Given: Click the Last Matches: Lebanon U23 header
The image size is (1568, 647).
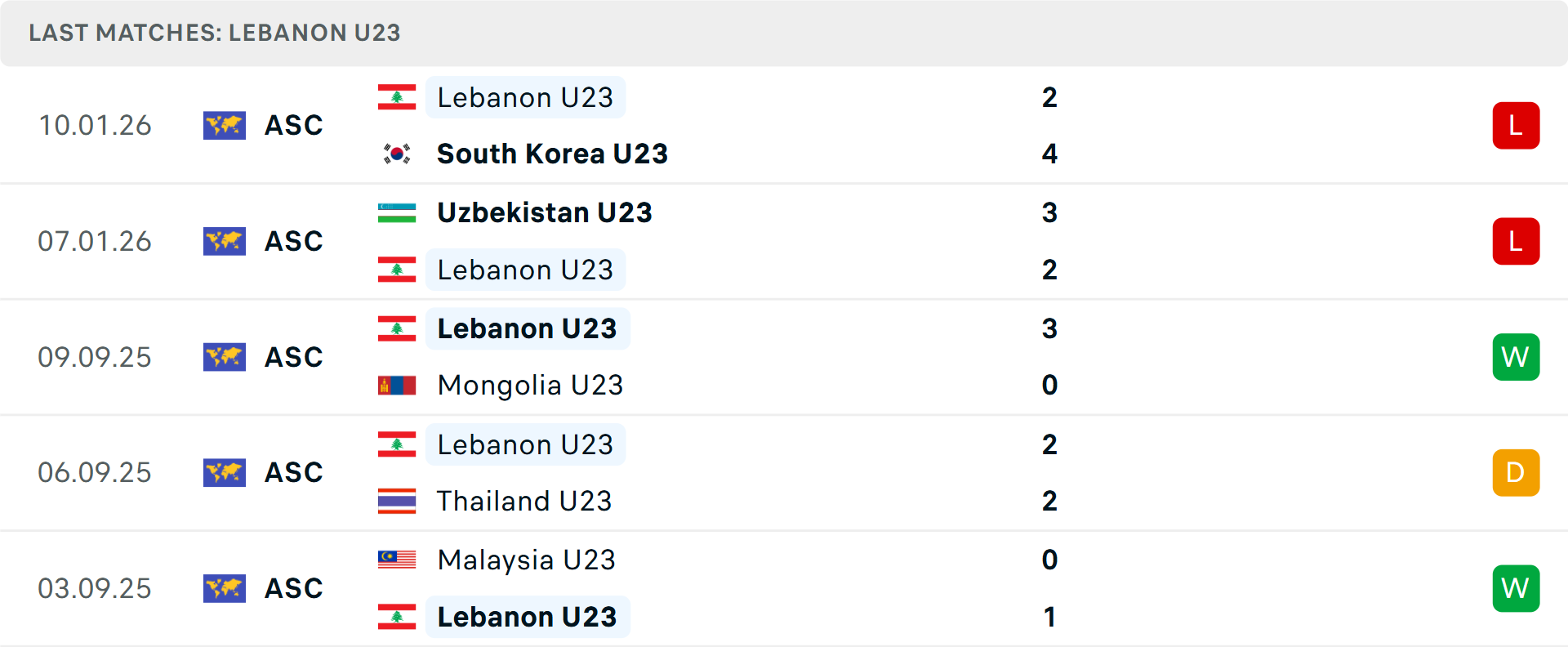Looking at the screenshot, I should point(215,33).
